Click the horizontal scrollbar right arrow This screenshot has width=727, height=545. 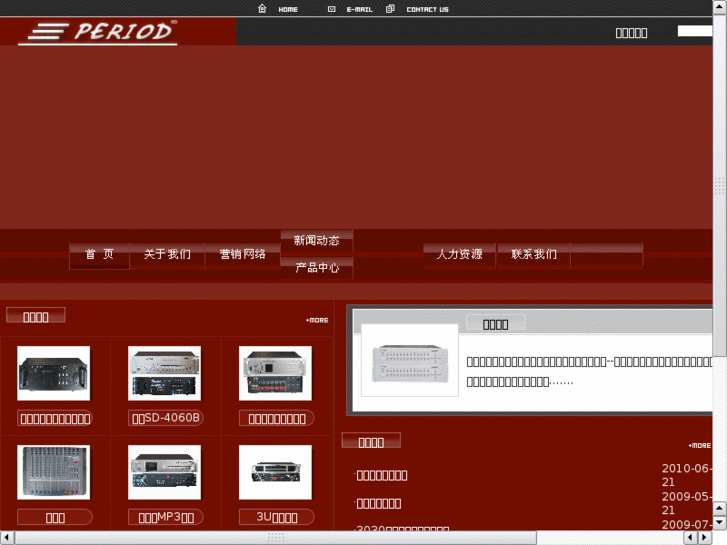[705, 537]
